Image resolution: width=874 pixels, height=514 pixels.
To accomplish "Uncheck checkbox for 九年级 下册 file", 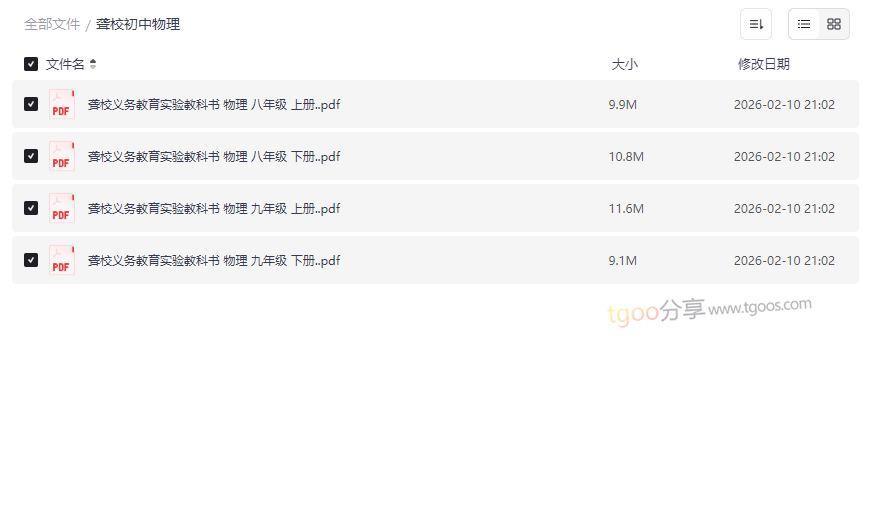I will 31,260.
